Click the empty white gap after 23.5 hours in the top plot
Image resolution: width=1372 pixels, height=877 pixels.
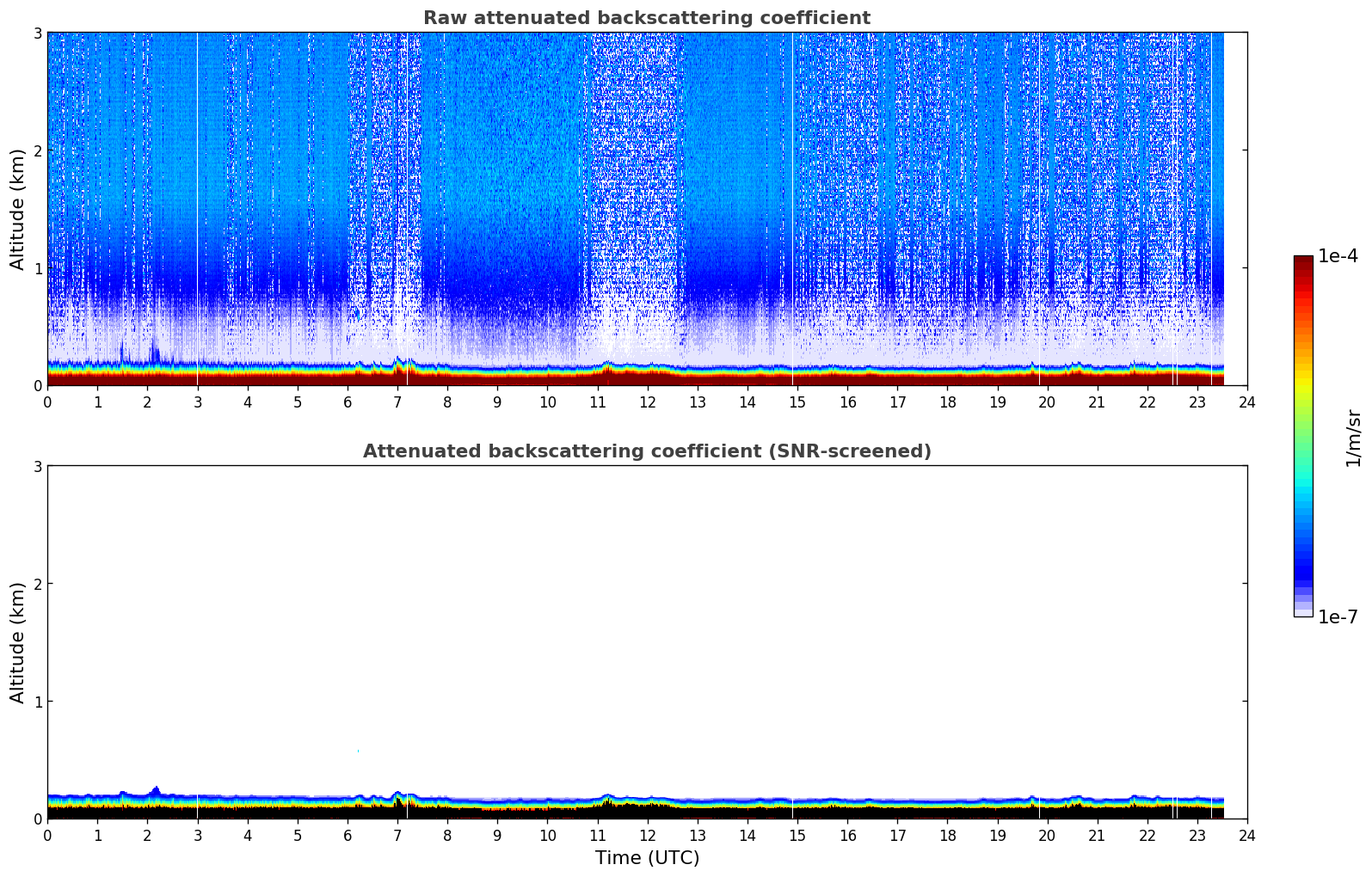(x=1235, y=206)
